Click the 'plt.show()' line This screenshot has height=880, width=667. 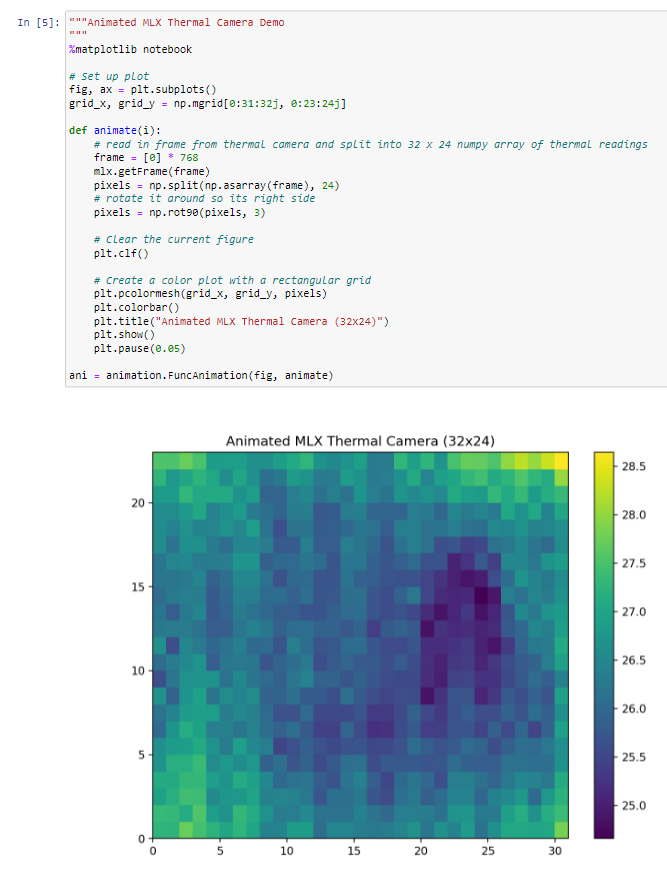coord(124,334)
